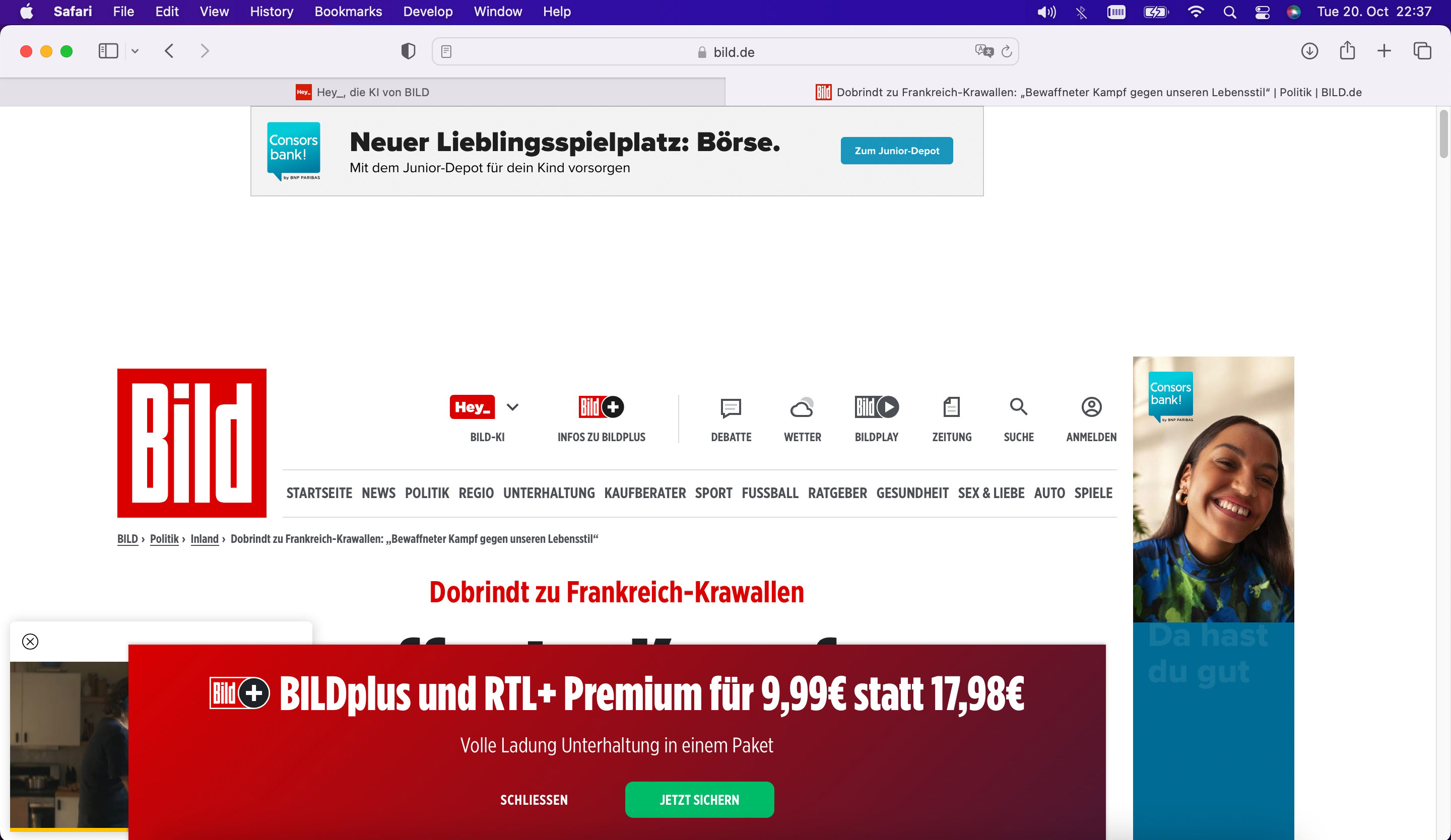This screenshot has width=1451, height=840.
Task: Open the privacy report shield icon
Action: [408, 51]
